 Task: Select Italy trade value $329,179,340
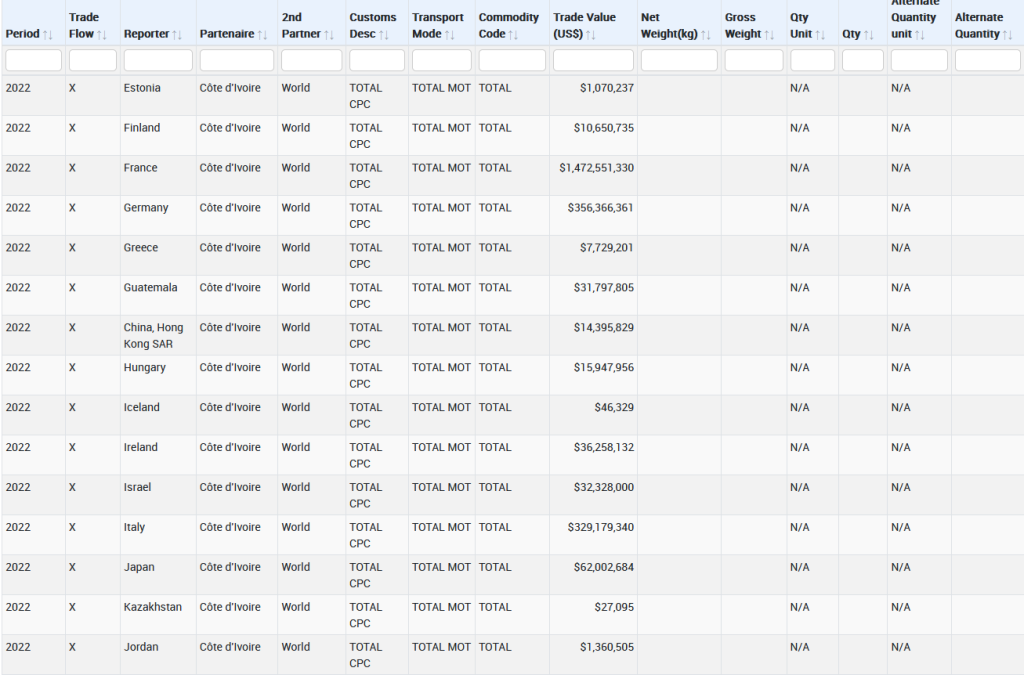[600, 527]
